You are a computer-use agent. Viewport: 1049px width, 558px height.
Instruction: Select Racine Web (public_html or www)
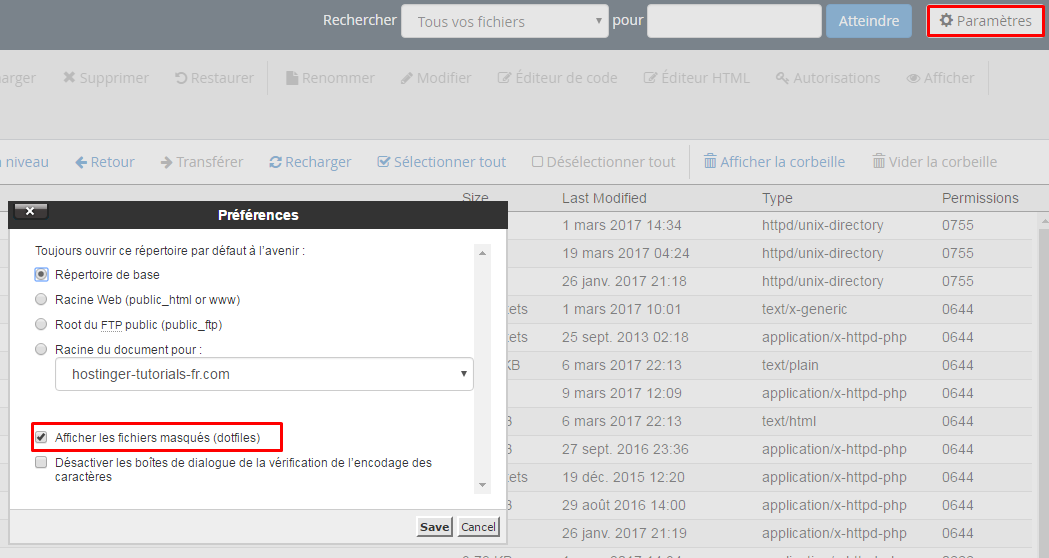(x=41, y=299)
